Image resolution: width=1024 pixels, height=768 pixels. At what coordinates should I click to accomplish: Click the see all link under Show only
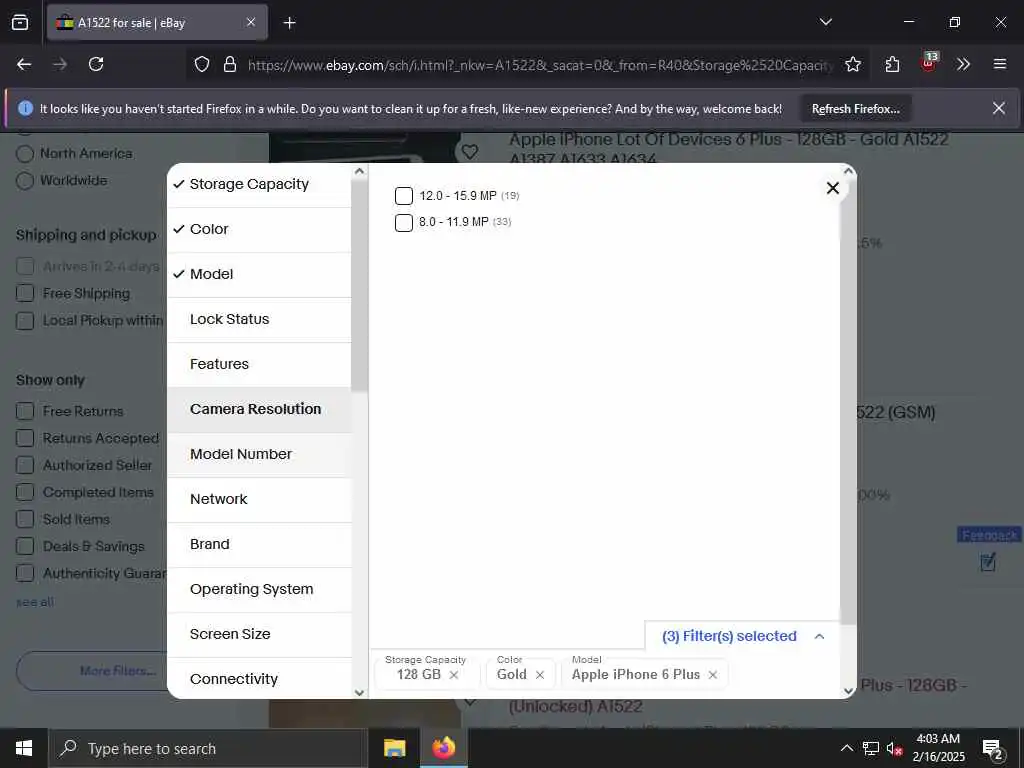click(x=35, y=602)
